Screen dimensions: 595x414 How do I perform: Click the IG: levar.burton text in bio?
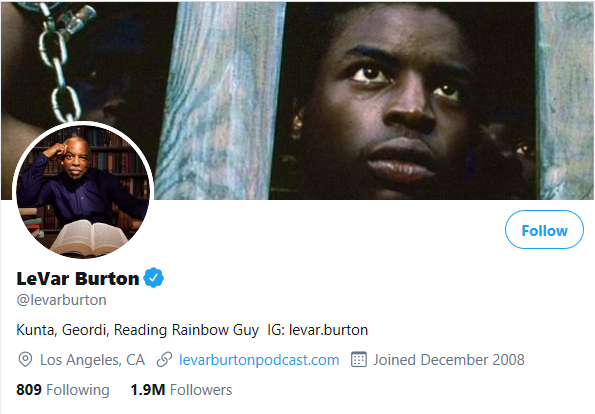[x=318, y=330]
